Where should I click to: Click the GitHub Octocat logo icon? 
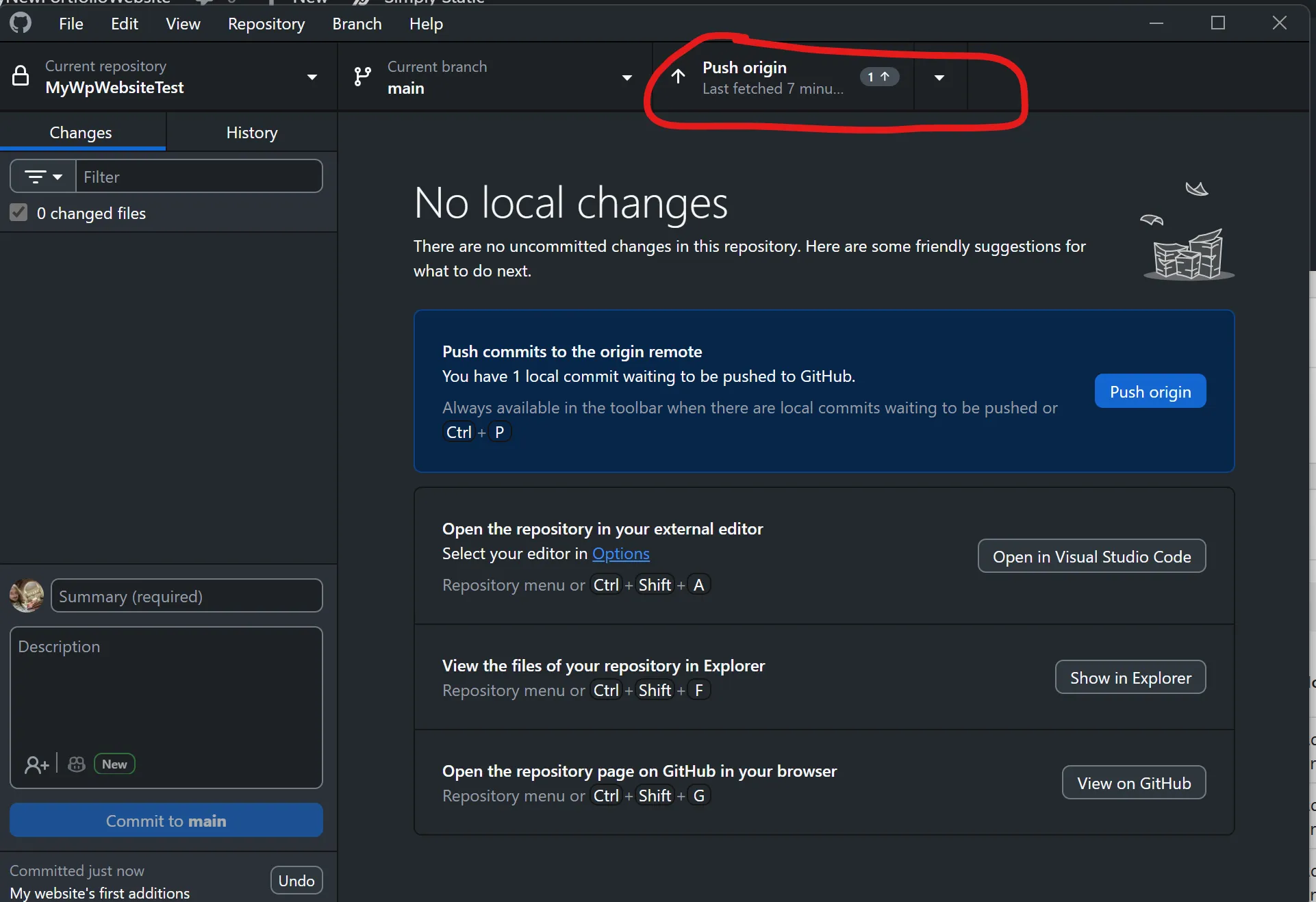point(21,23)
